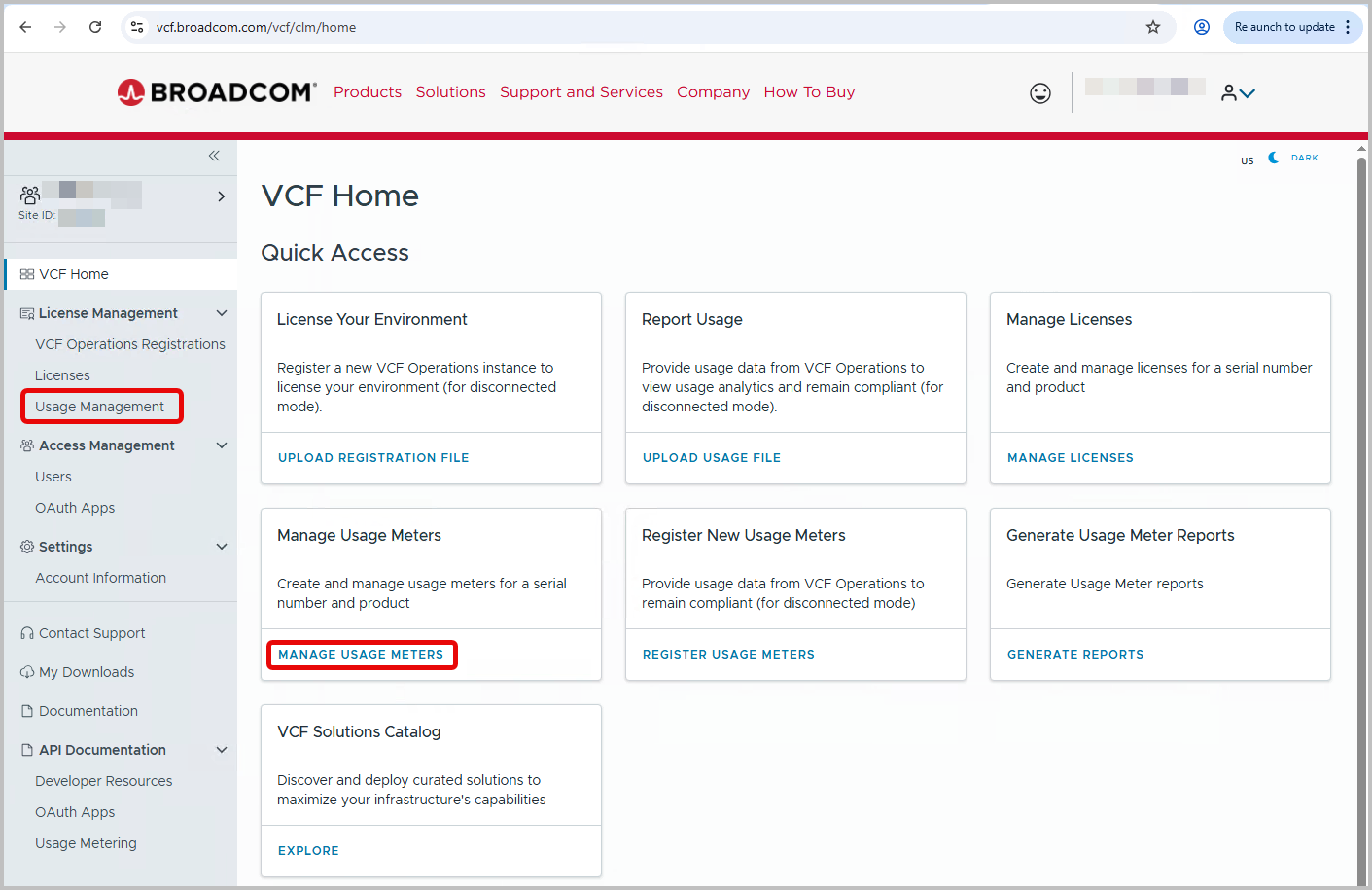Click the API Documentation file icon
The width and height of the screenshot is (1372, 890).
pyautogui.click(x=27, y=750)
